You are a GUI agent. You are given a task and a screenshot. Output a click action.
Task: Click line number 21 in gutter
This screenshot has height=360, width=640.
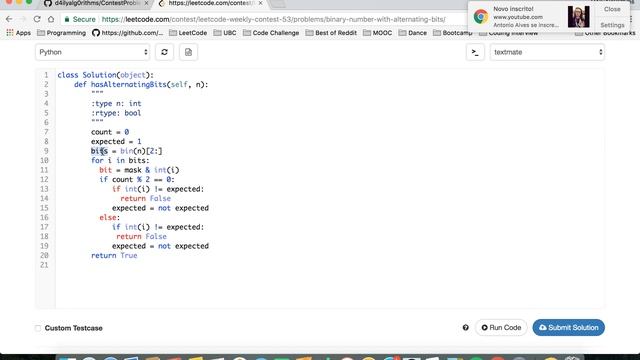click(44, 265)
